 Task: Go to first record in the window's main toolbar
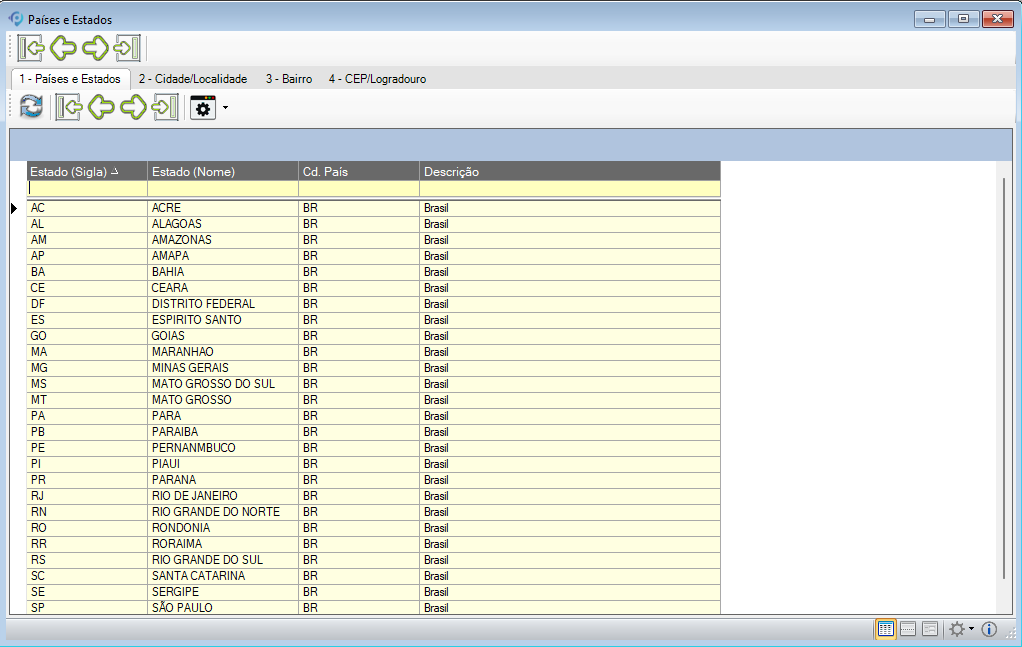click(x=31, y=48)
